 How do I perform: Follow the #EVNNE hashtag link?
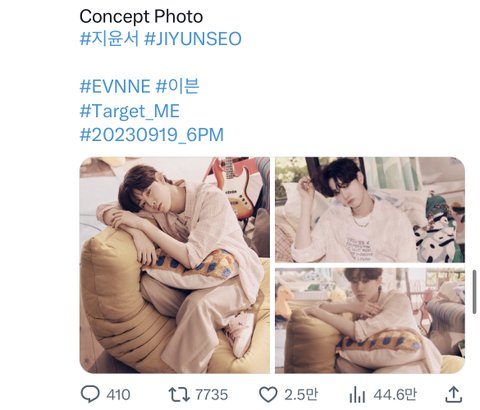pos(115,87)
